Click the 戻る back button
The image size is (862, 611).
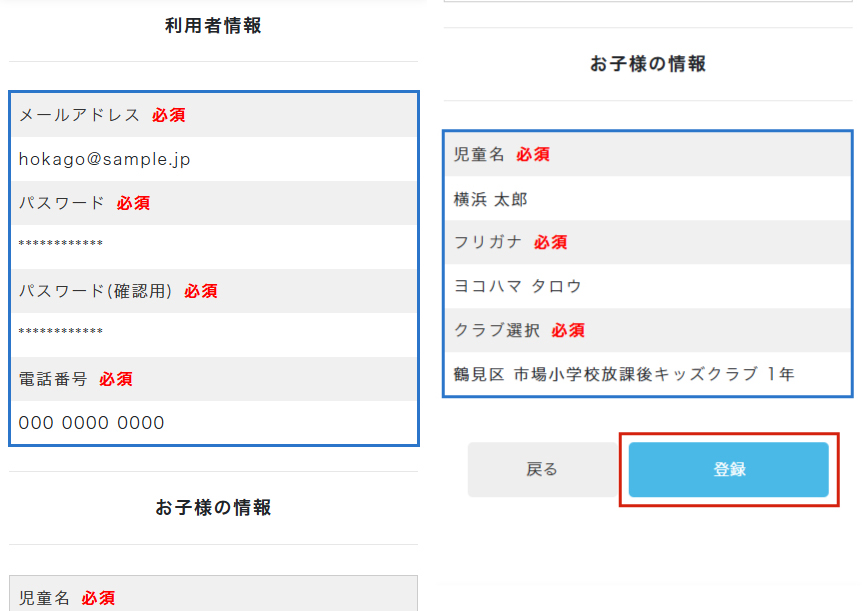point(542,469)
